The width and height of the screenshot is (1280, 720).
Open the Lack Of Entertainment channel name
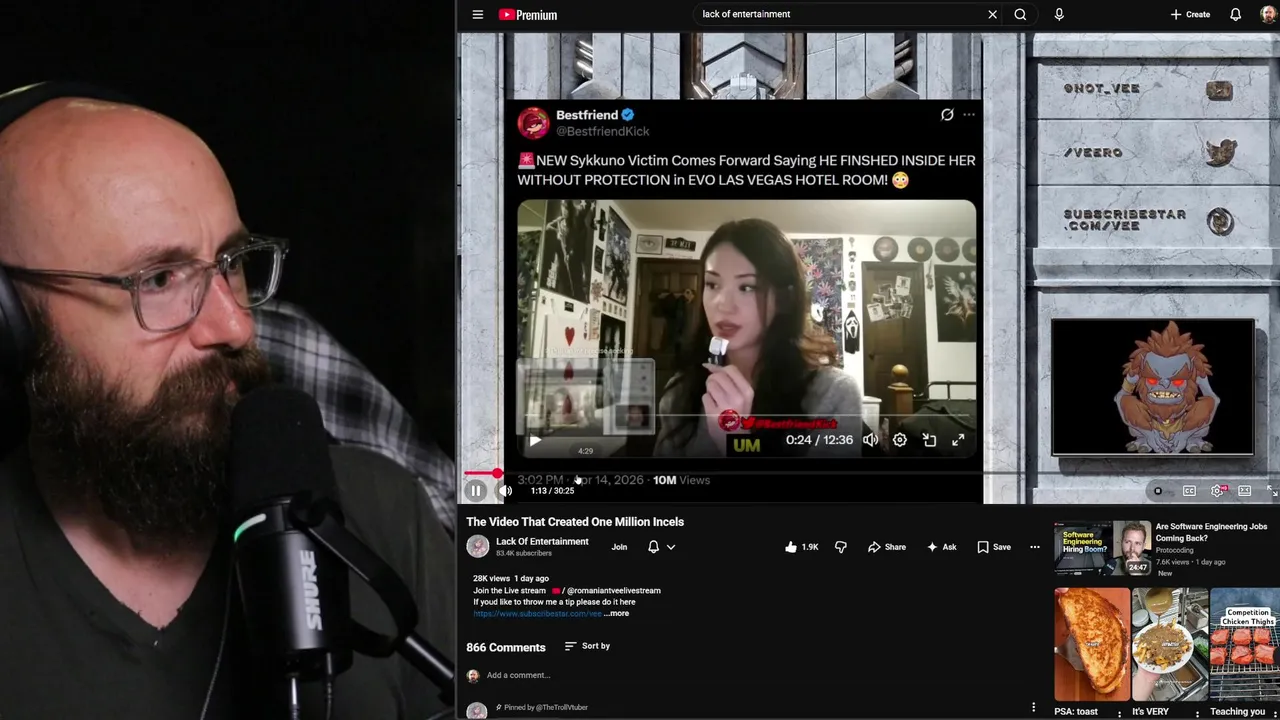542,541
